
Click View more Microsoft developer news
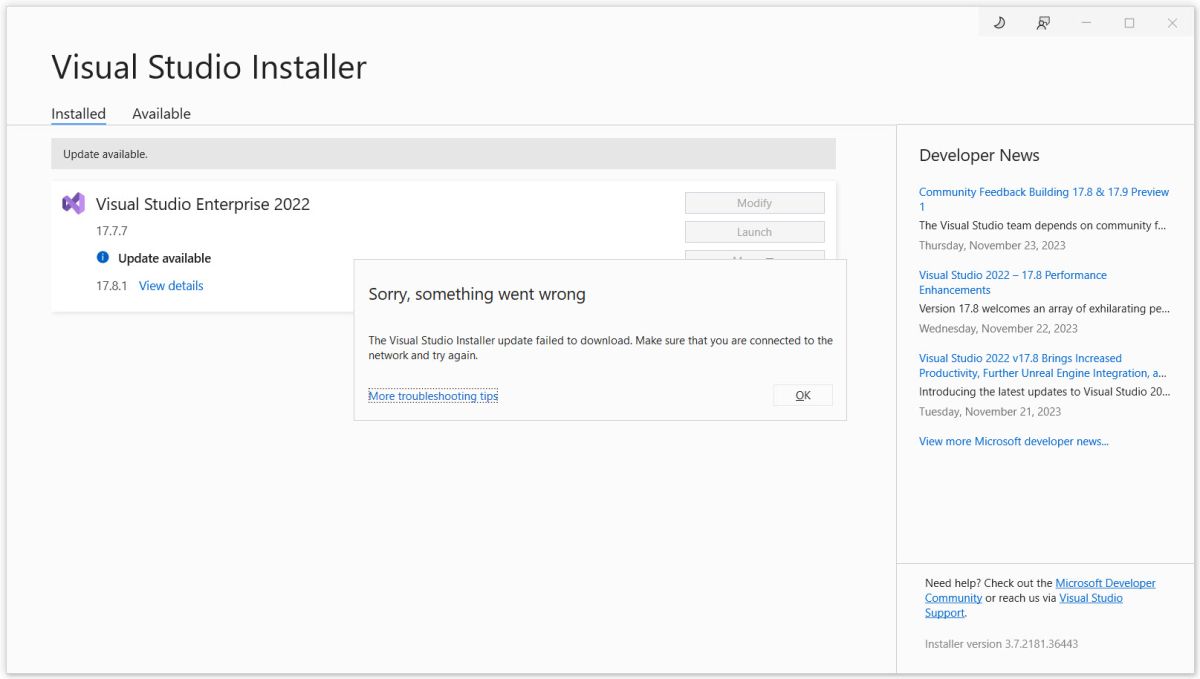click(1014, 441)
